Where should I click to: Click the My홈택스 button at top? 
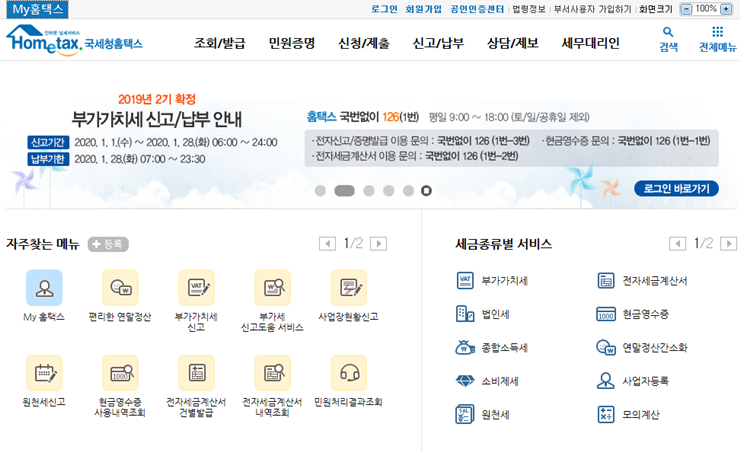click(37, 9)
